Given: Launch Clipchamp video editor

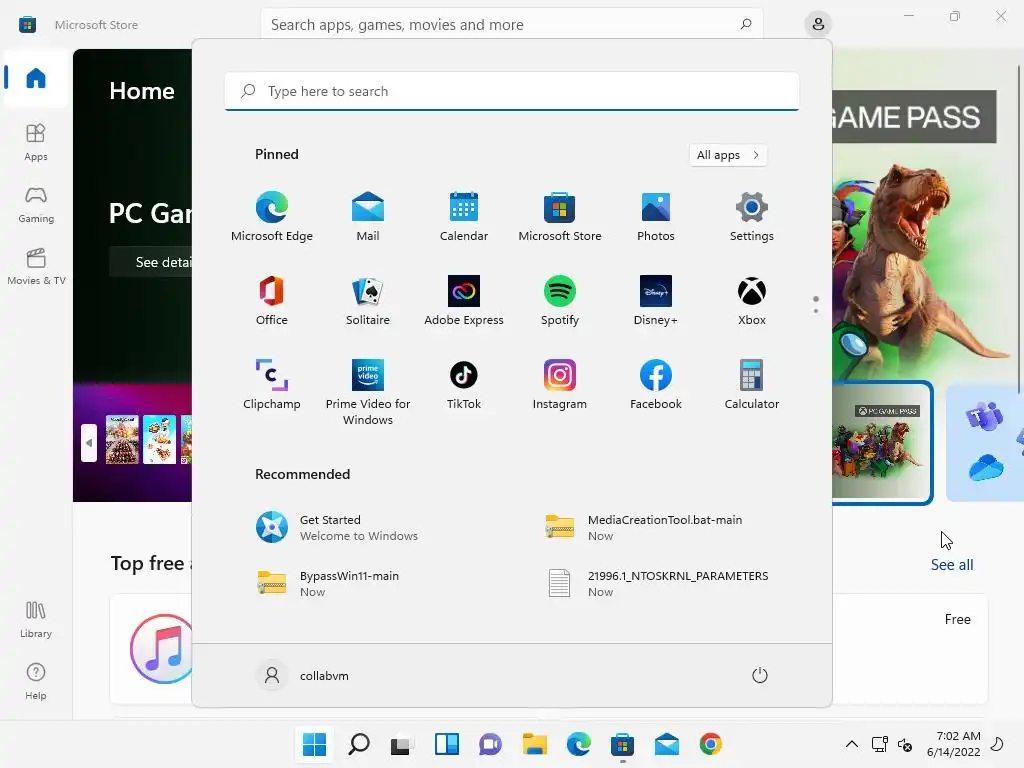Looking at the screenshot, I should [x=272, y=385].
